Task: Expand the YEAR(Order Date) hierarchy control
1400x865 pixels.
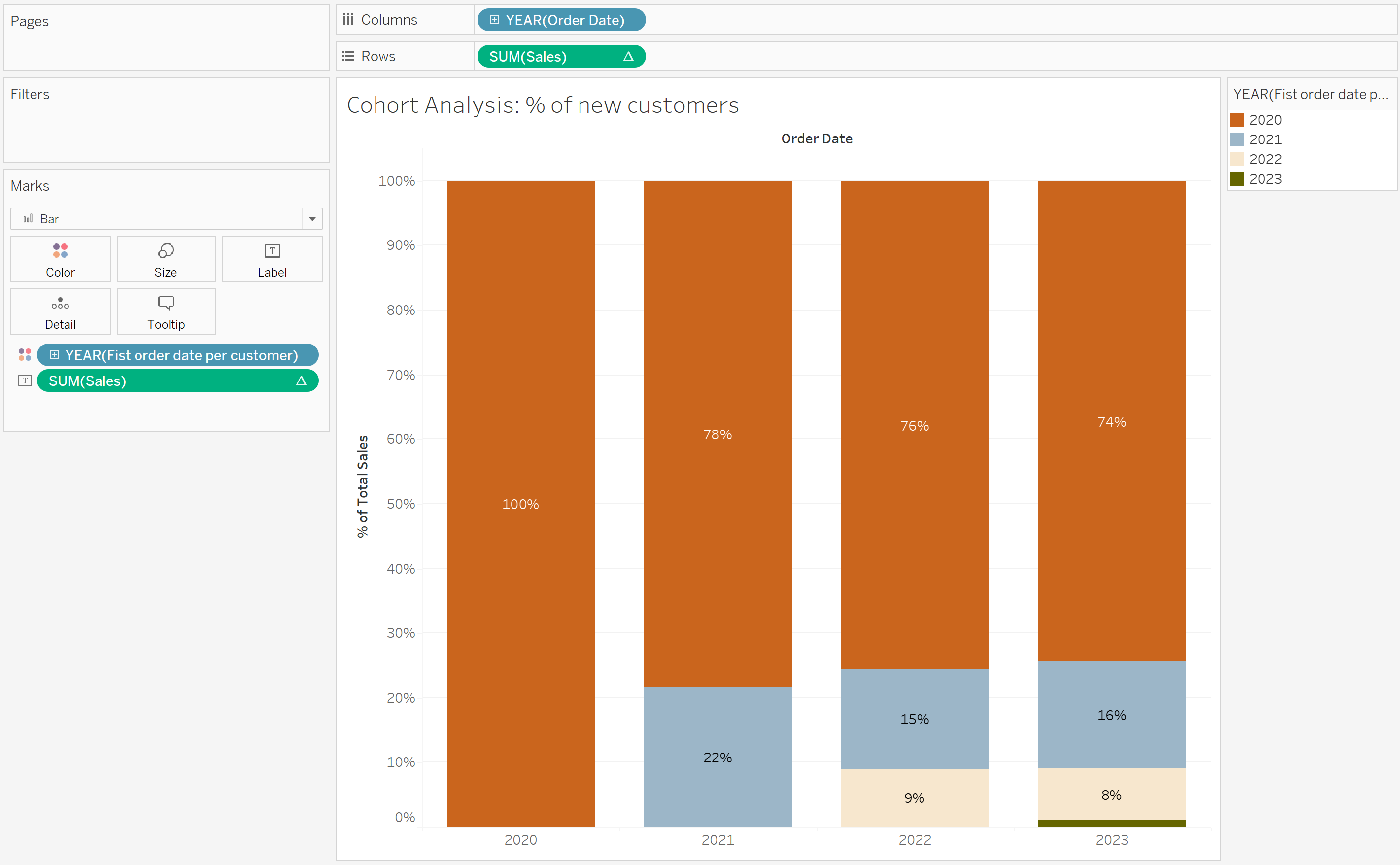Action: [x=494, y=19]
